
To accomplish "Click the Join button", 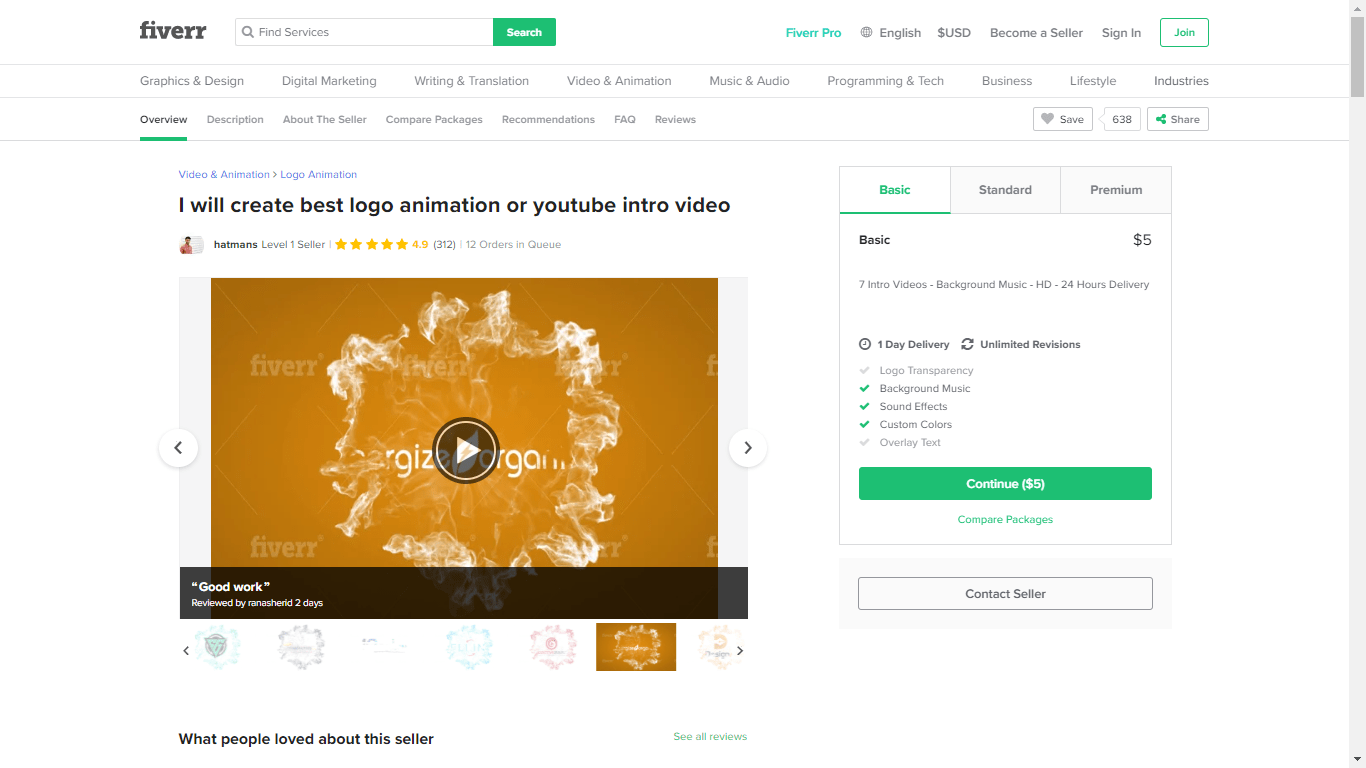I will point(1184,32).
